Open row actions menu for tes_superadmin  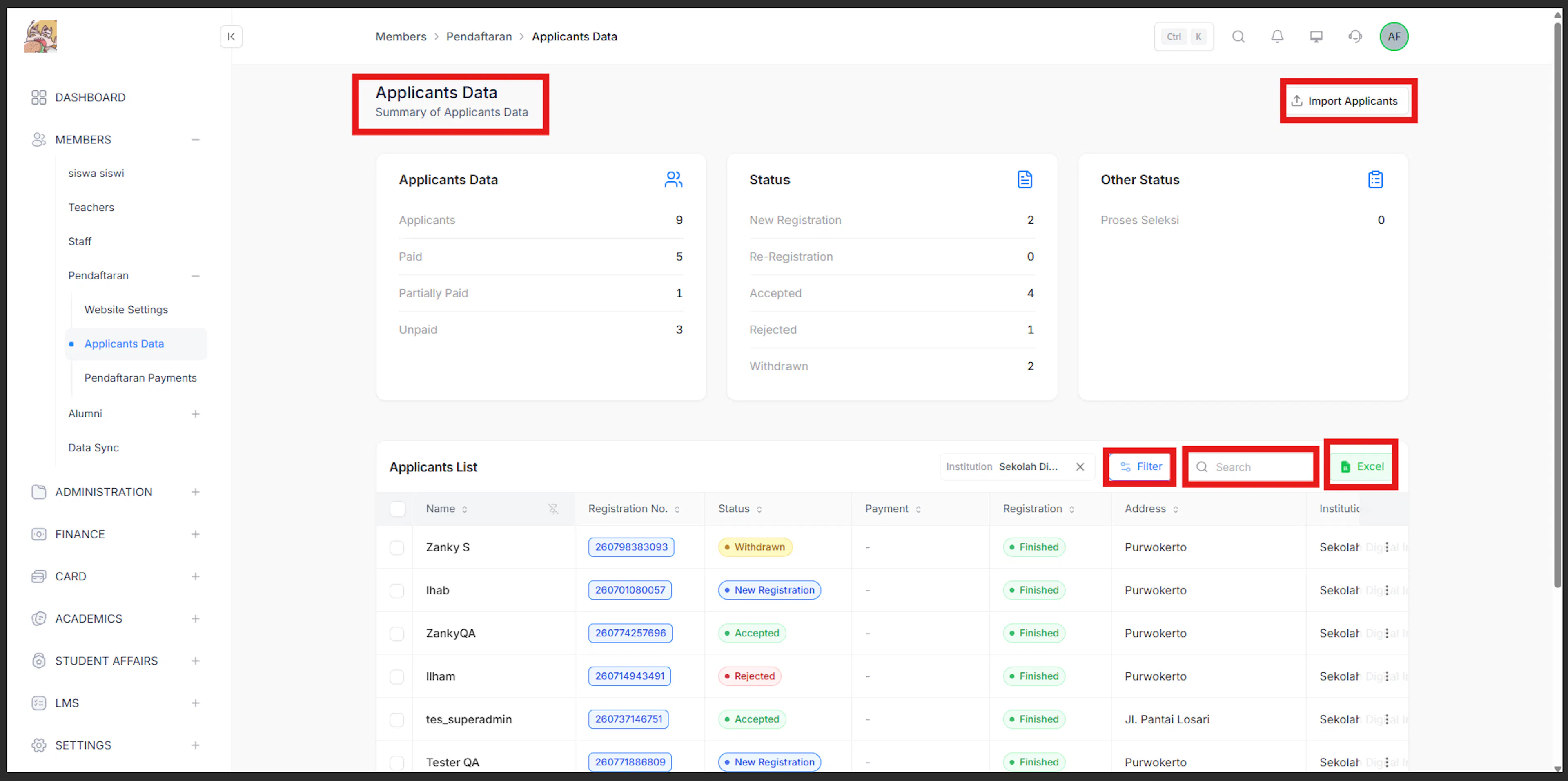click(x=1387, y=719)
